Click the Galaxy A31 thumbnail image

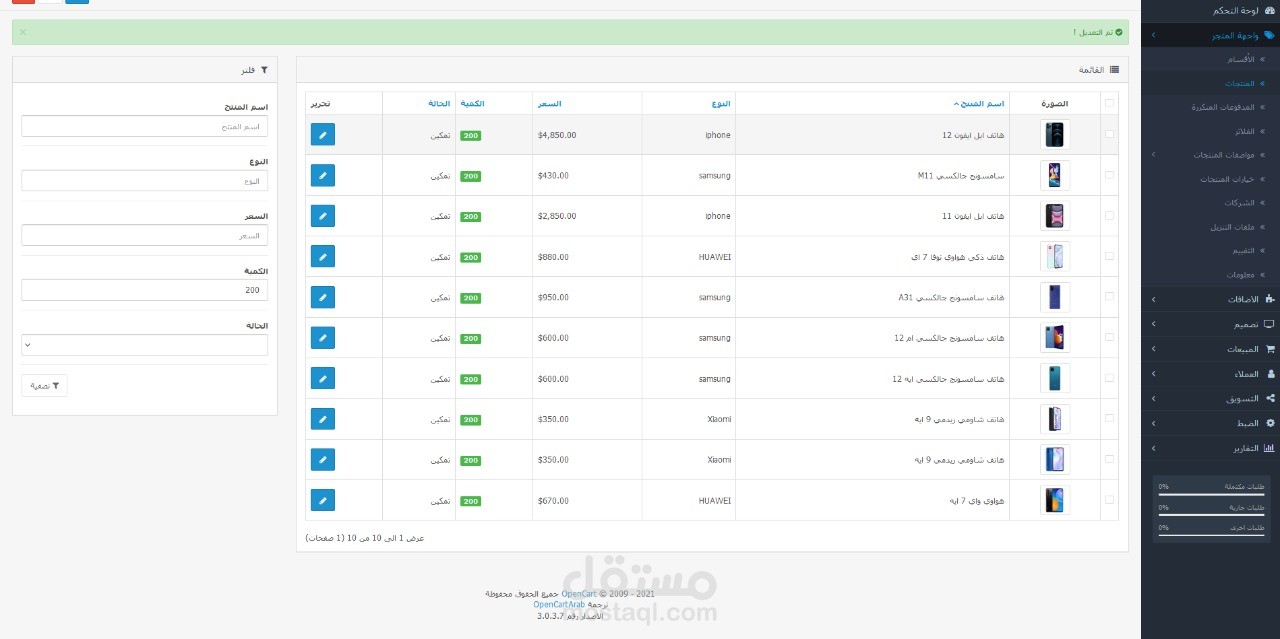1055,297
